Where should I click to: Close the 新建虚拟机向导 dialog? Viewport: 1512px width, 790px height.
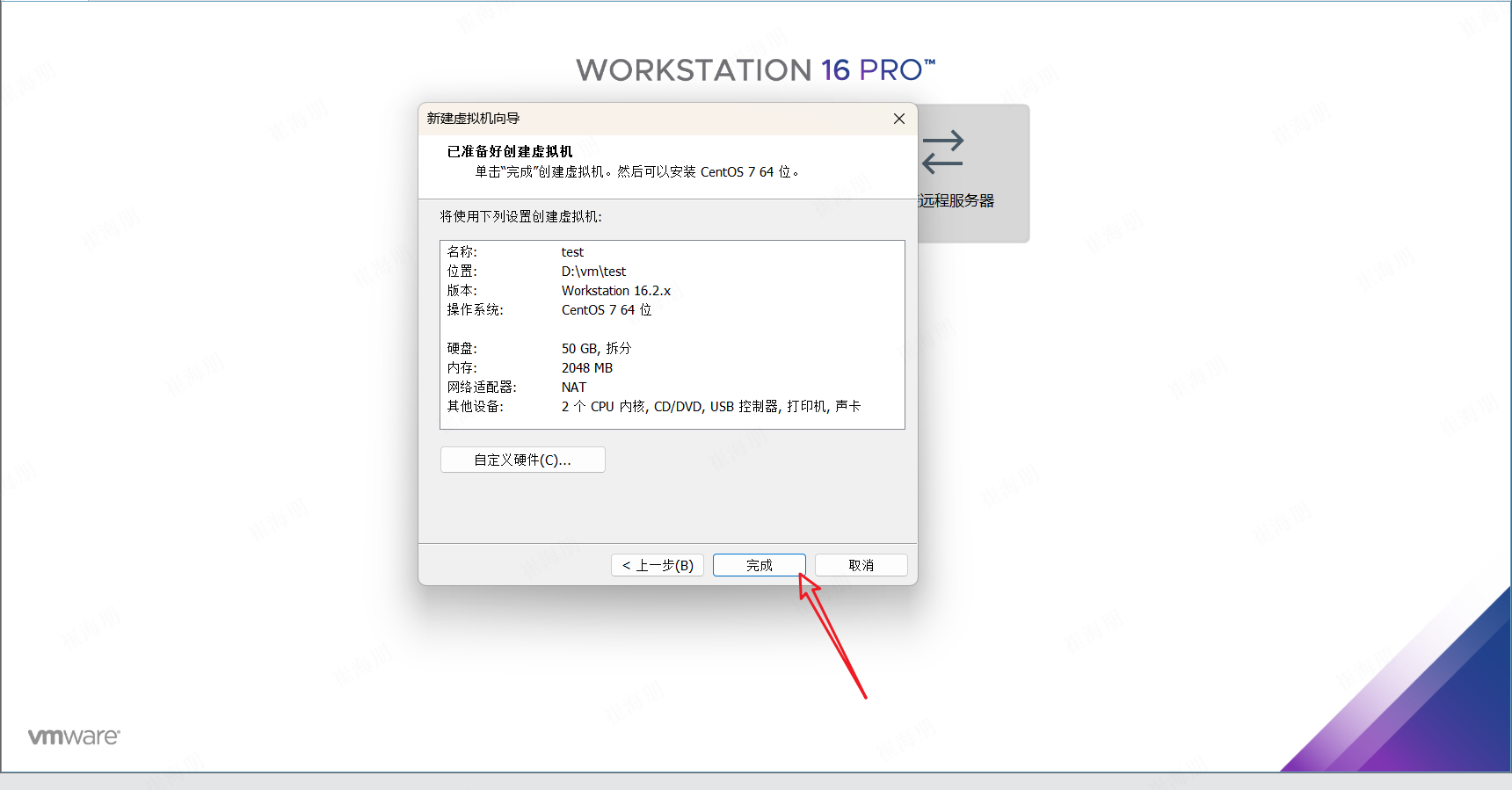pos(898,119)
